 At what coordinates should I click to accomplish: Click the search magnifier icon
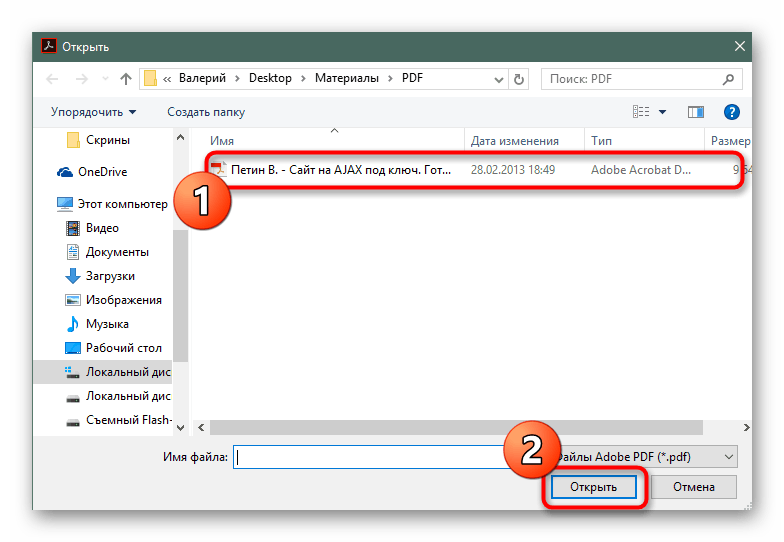click(x=728, y=79)
